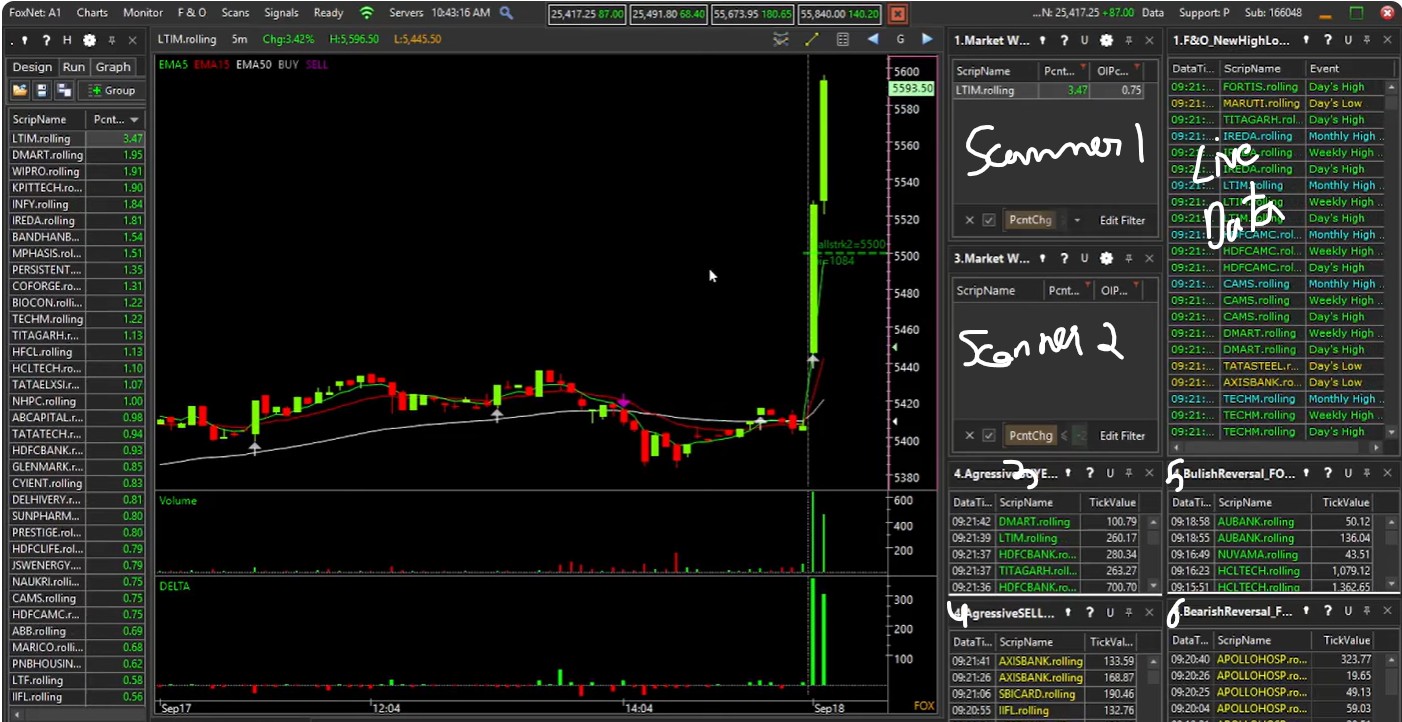Image resolution: width=1402 pixels, height=722 pixels.
Task: Switch to the Graph tab
Action: coord(113,67)
